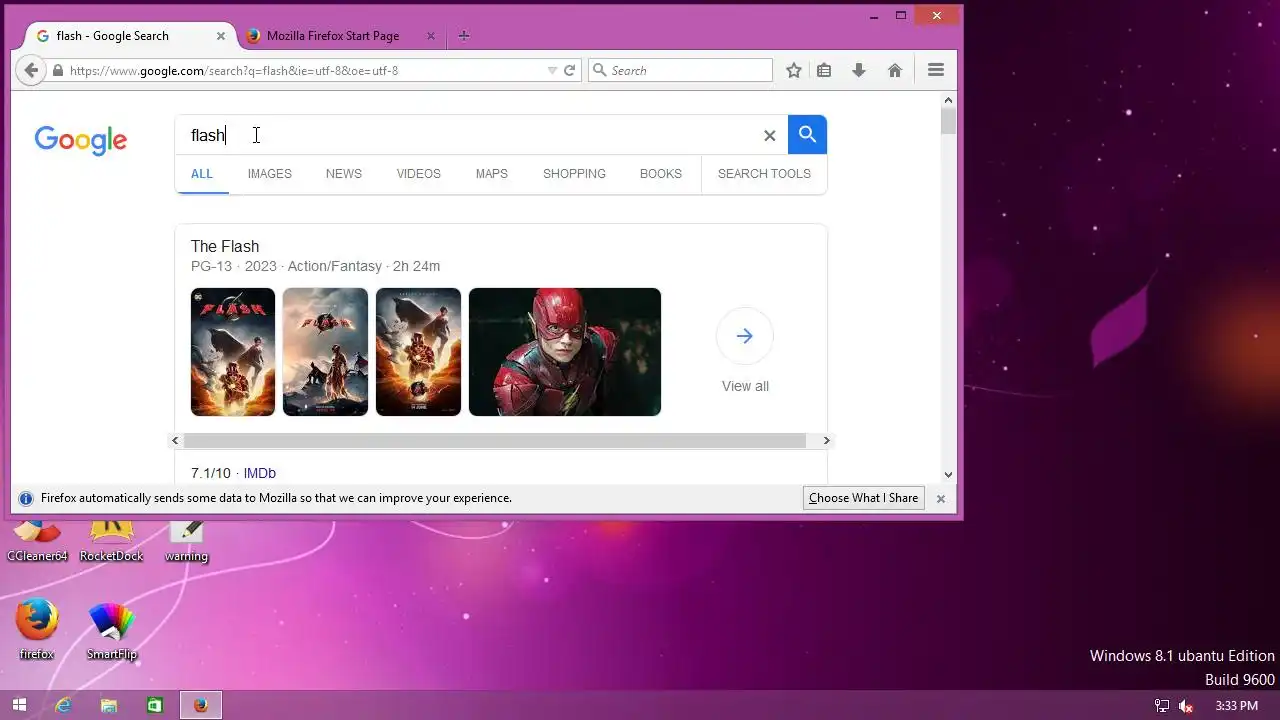The image size is (1280, 720).
Task: Open the bookmarks list icon
Action: pyautogui.click(x=824, y=70)
